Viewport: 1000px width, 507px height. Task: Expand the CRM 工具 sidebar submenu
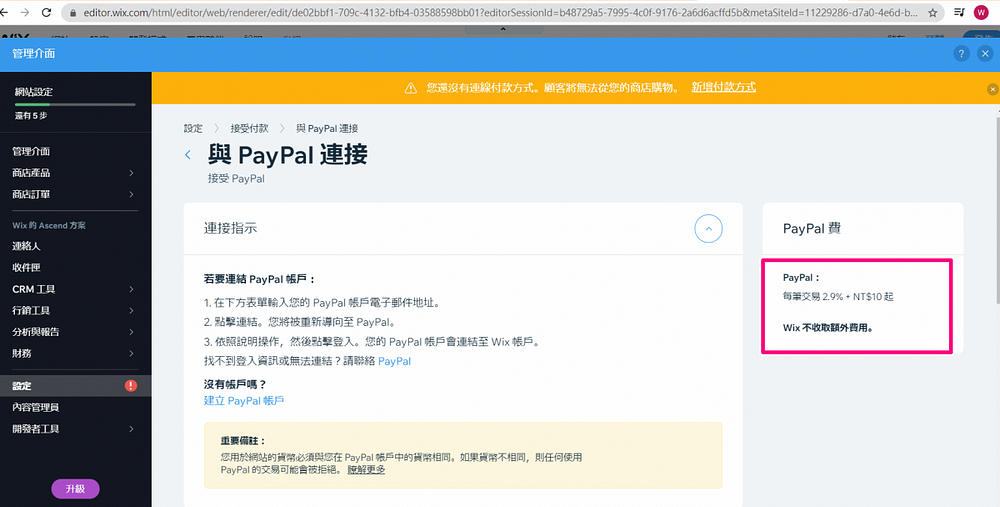coord(131,289)
